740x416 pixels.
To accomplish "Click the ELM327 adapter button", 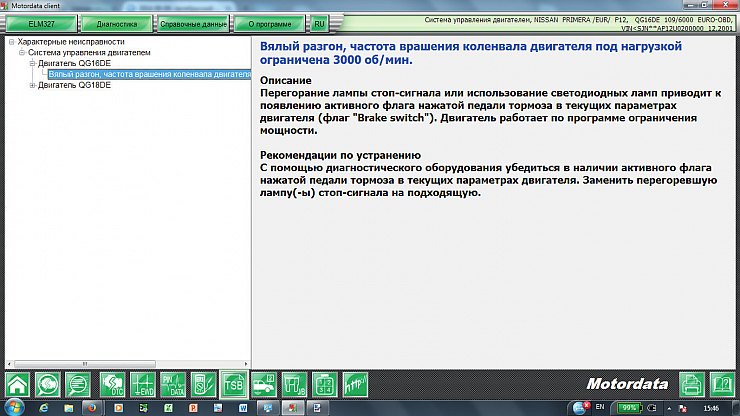I will 41,24.
